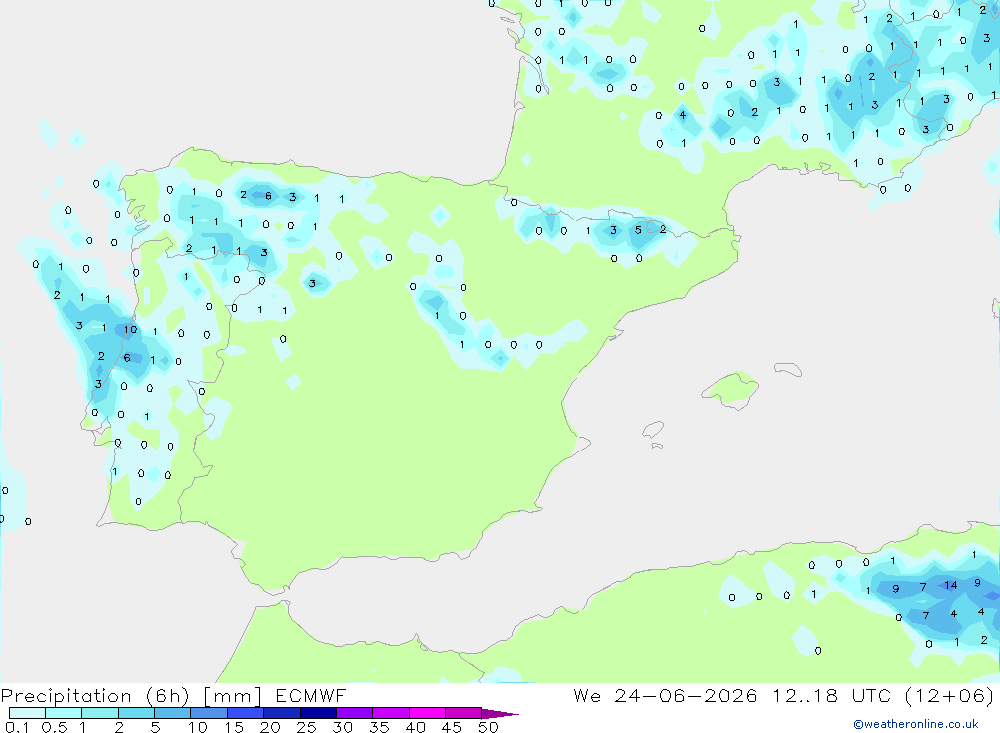This screenshot has width=1000, height=733.
Task: Click legend label "50"
Action: point(488,727)
